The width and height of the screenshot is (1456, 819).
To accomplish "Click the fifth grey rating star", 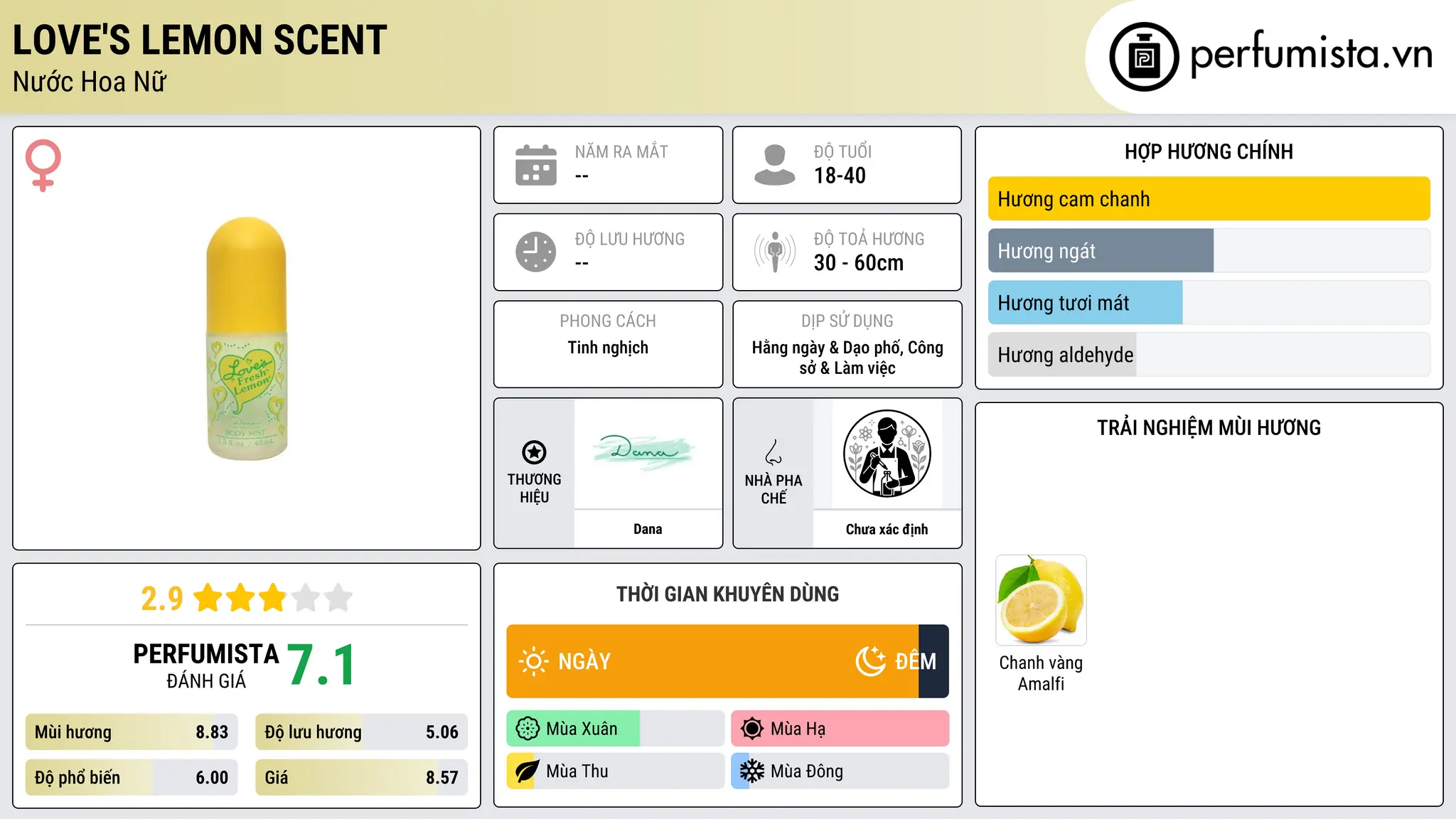I will [x=338, y=598].
